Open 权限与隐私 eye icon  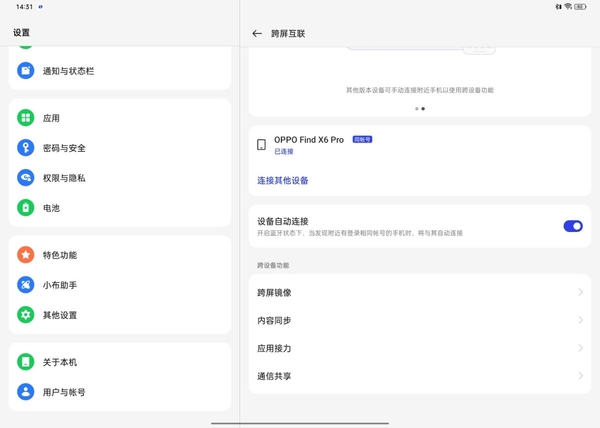(x=26, y=178)
